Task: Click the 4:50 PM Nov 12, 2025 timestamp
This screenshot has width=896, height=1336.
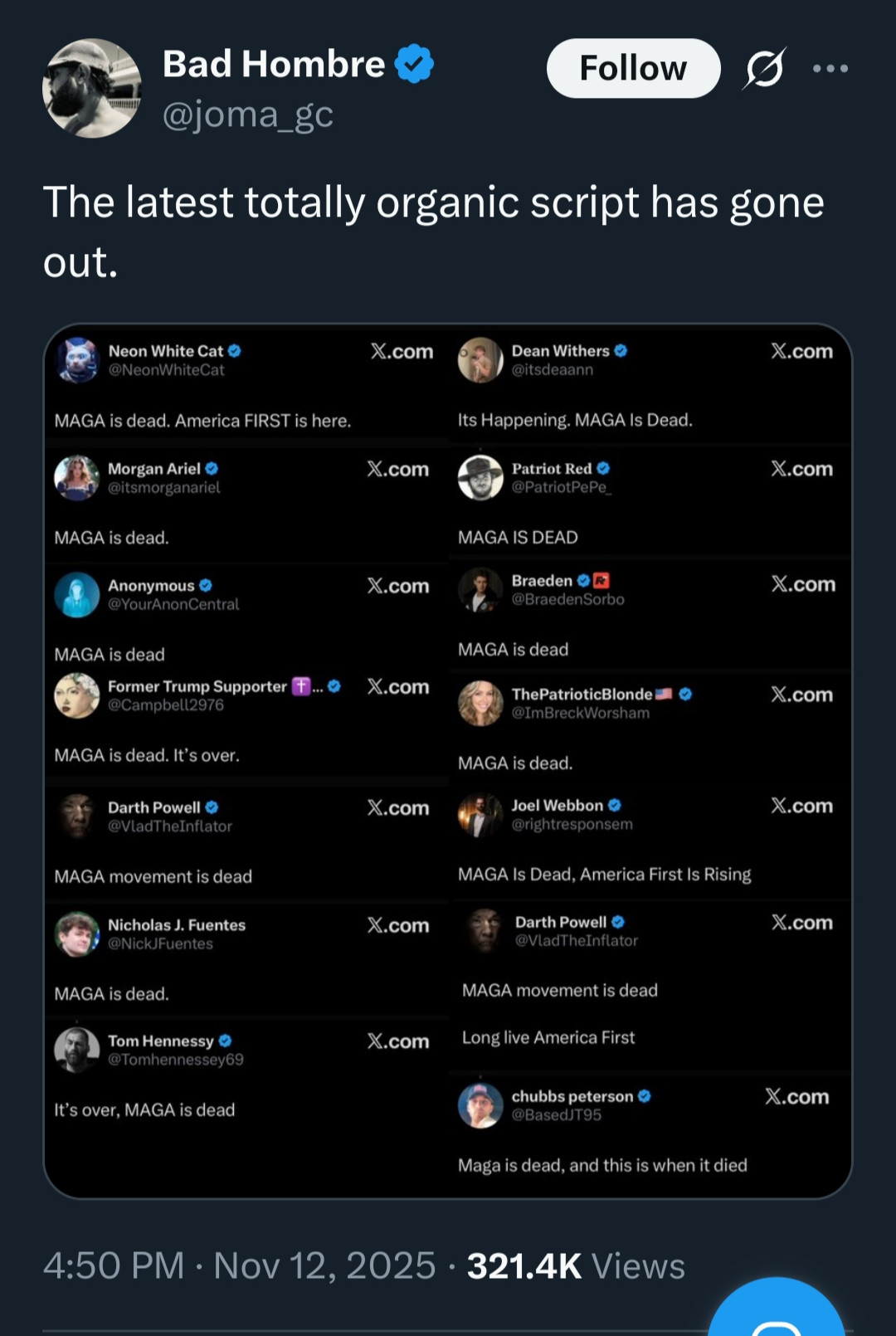Action: click(x=239, y=1265)
